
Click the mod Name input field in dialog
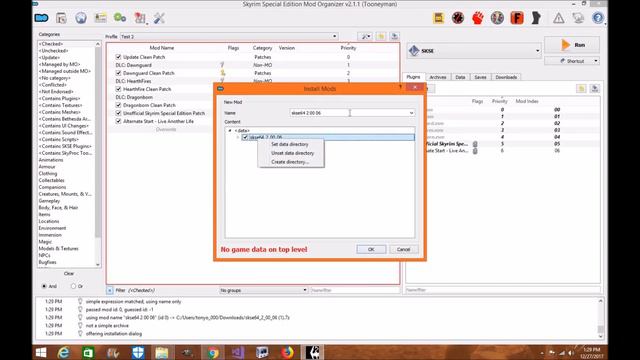click(349, 113)
